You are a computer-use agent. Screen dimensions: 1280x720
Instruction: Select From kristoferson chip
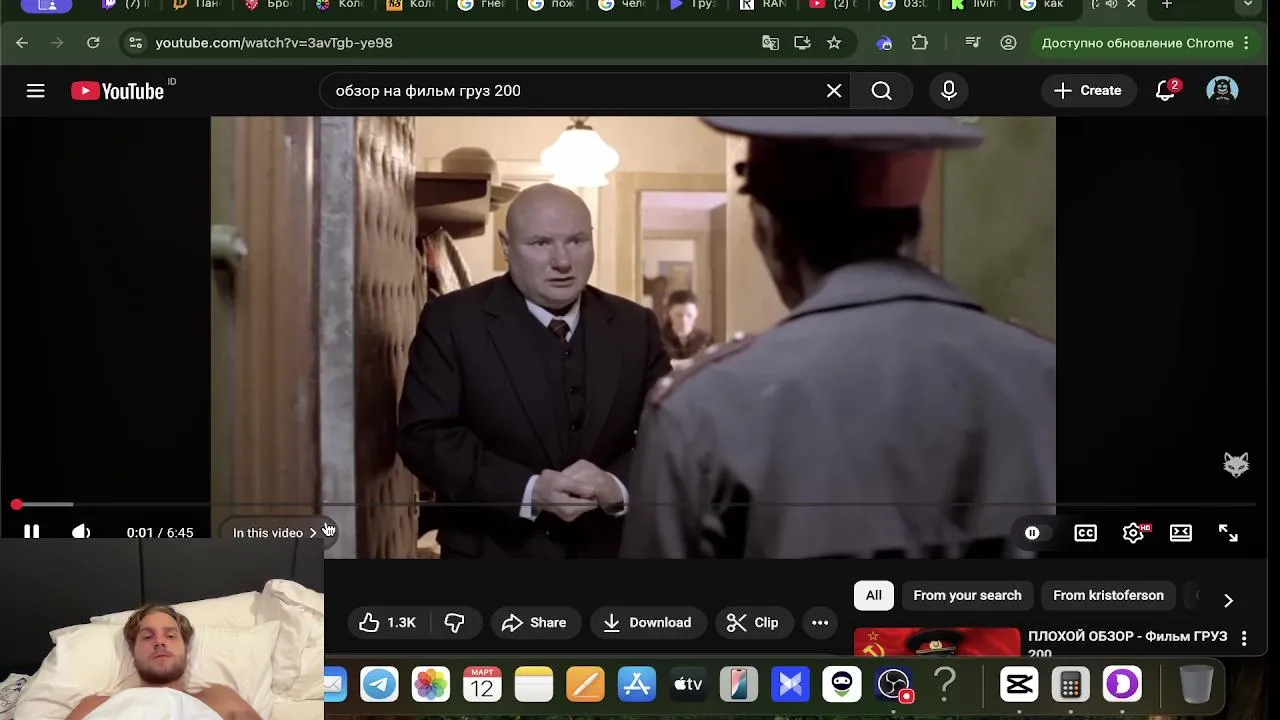[x=1108, y=595]
